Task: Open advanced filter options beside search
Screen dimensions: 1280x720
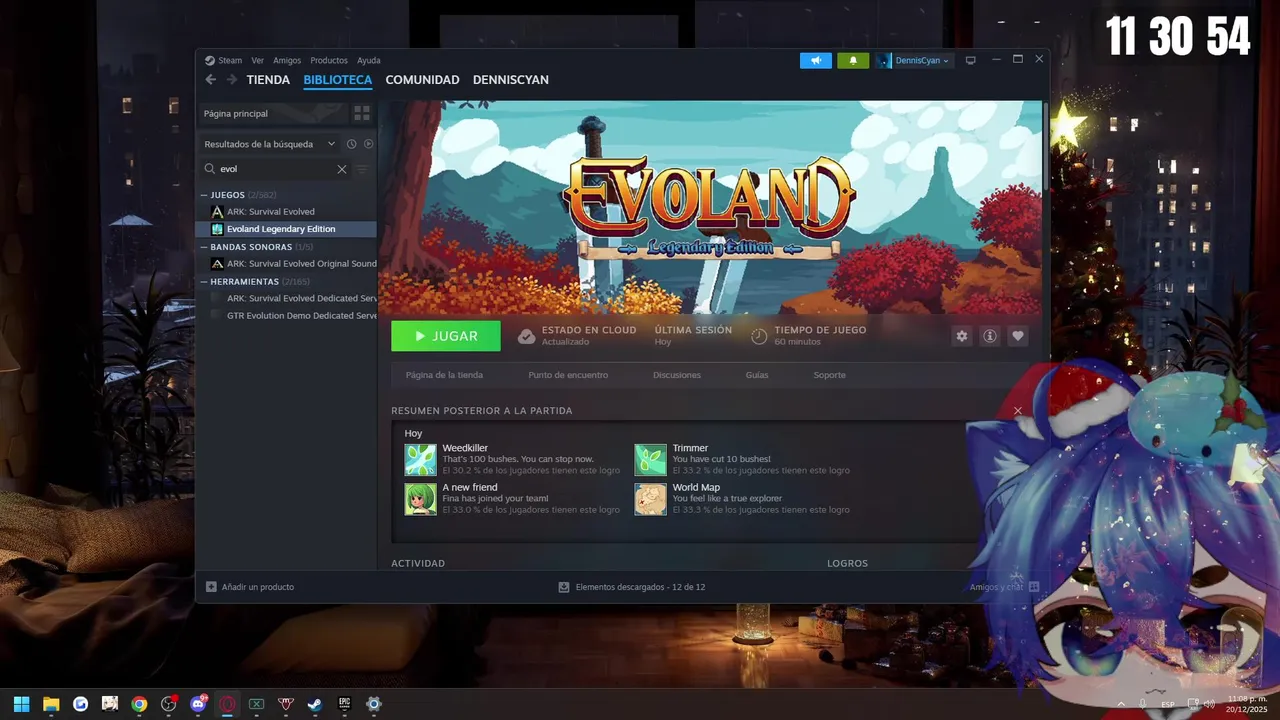Action: (x=362, y=169)
